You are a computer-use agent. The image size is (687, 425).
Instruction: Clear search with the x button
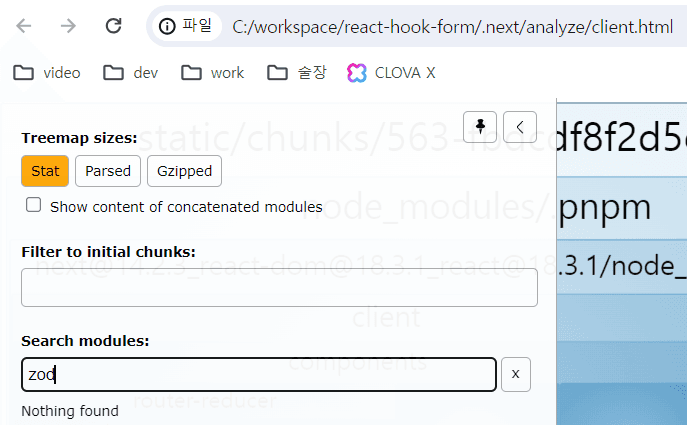515,374
